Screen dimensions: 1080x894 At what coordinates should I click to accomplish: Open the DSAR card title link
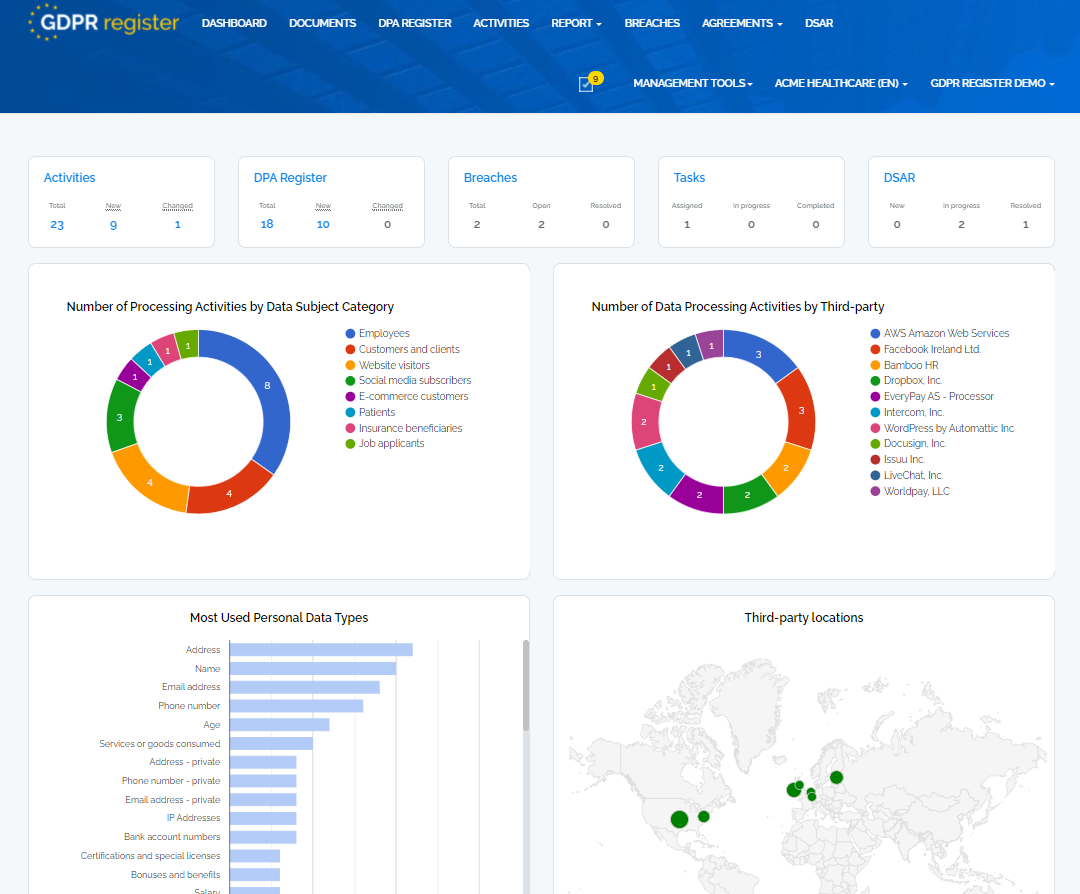pyautogui.click(x=900, y=178)
